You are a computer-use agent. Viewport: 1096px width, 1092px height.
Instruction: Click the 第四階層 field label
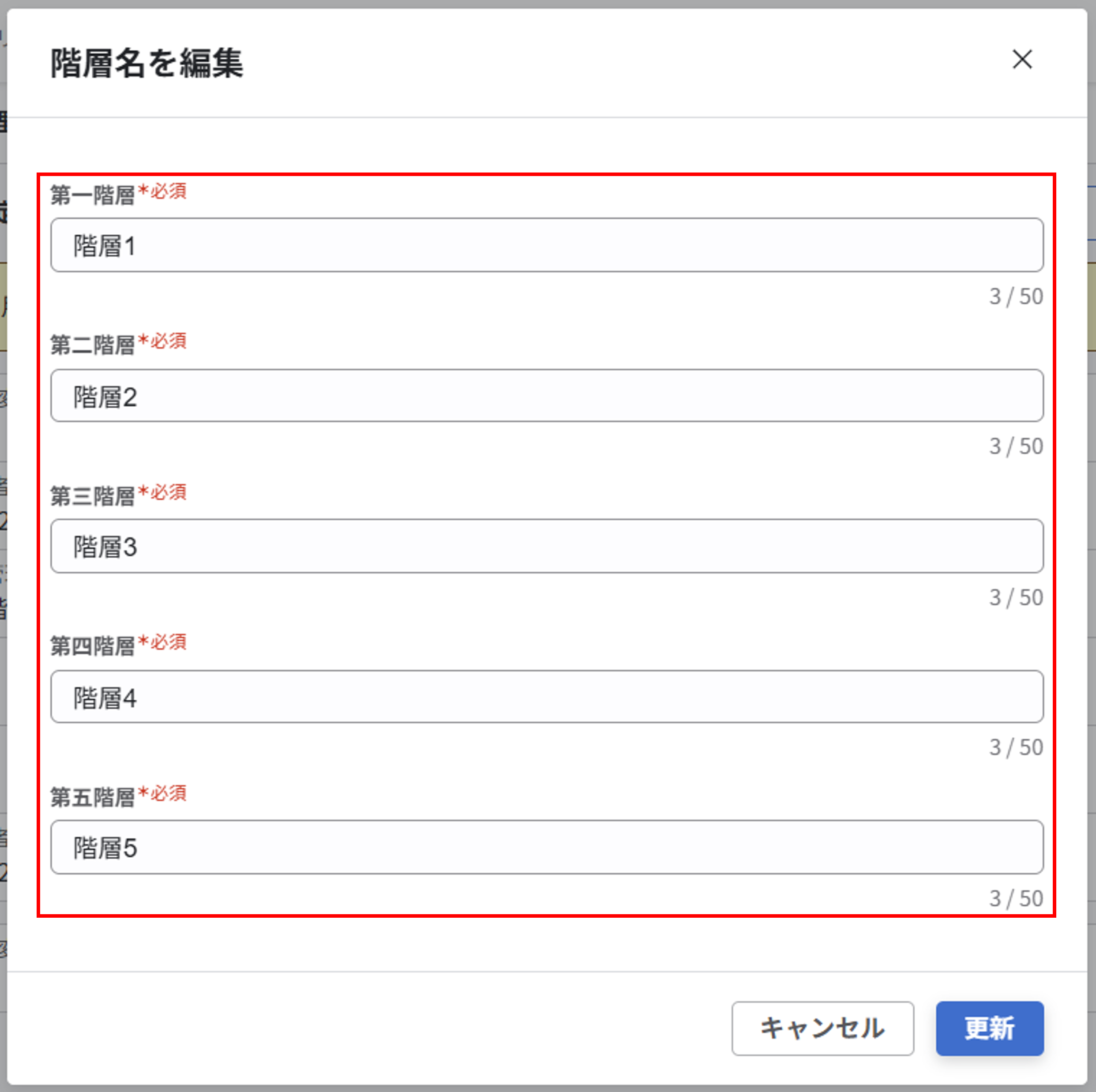click(x=93, y=645)
